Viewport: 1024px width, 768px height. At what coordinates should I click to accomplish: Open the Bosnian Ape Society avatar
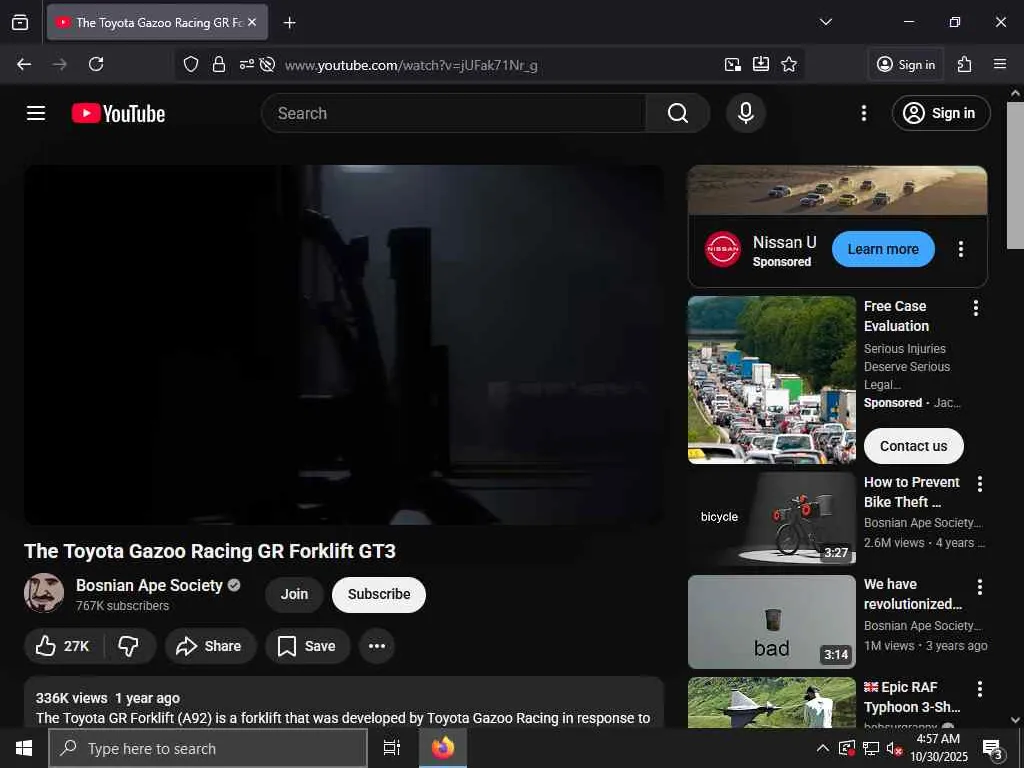[x=44, y=593]
